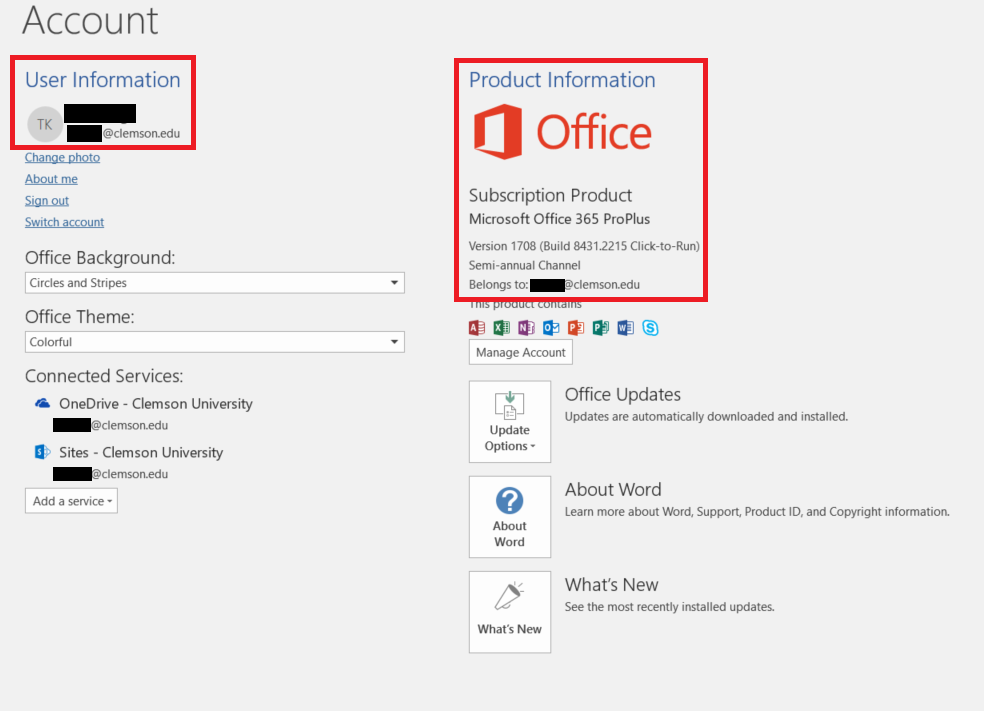Click the Account page title
Viewport: 984px width, 711px height.
tap(90, 20)
